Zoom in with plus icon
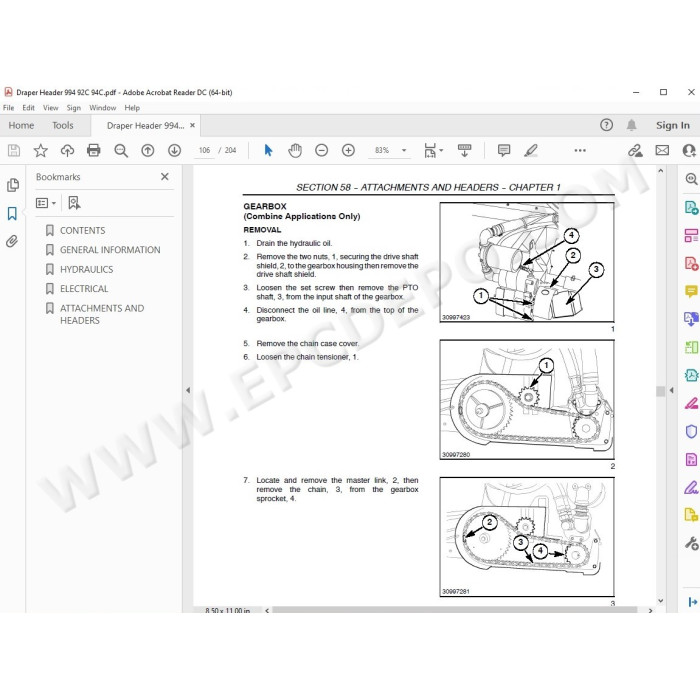The width and height of the screenshot is (700, 700). pyautogui.click(x=348, y=150)
